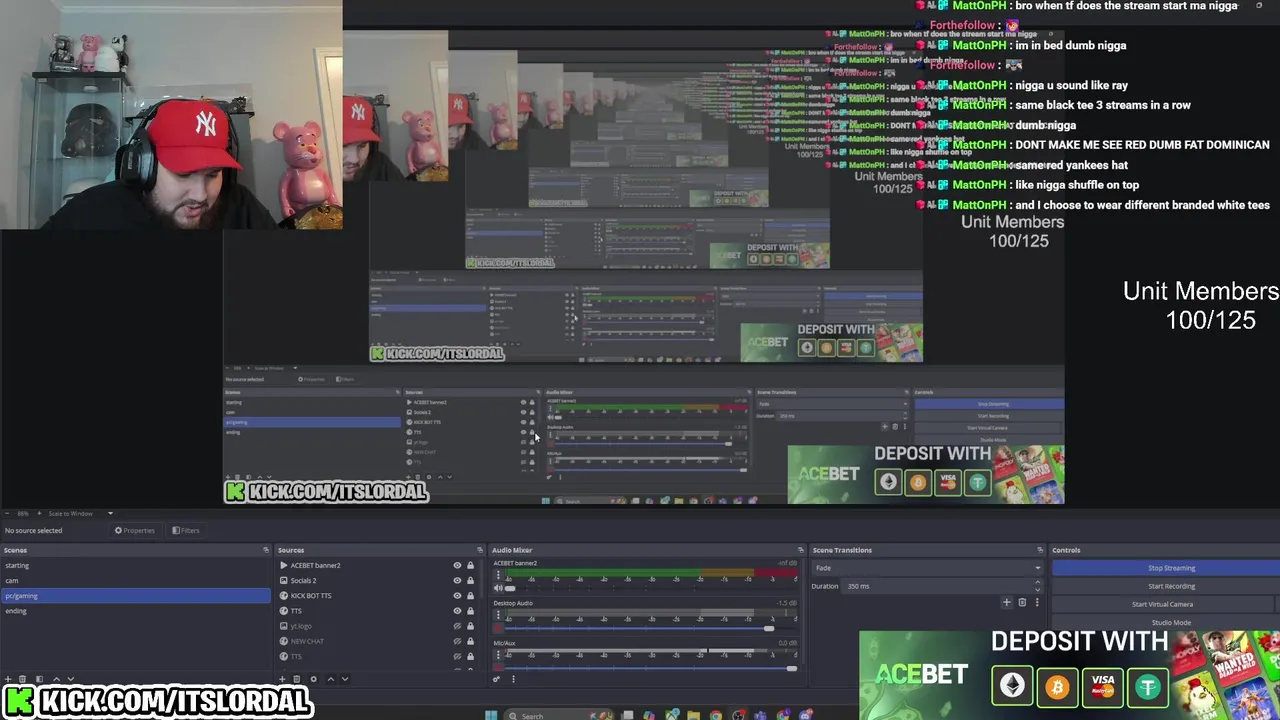1280x720 pixels.
Task: Click the ACEBET banner2 volume slider handle
Action: point(510,588)
